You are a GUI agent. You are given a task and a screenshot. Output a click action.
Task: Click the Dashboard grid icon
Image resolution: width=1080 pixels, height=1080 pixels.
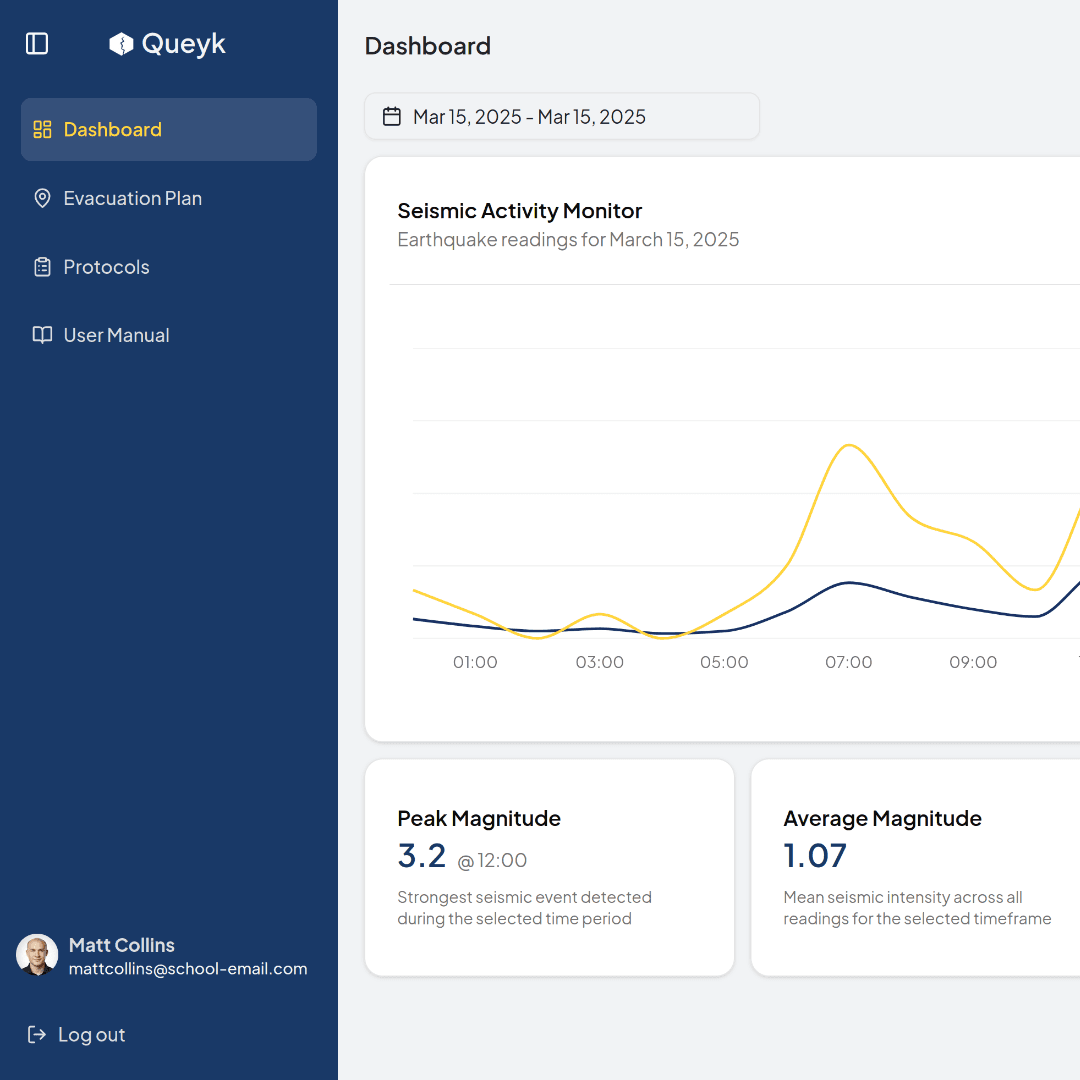click(42, 129)
